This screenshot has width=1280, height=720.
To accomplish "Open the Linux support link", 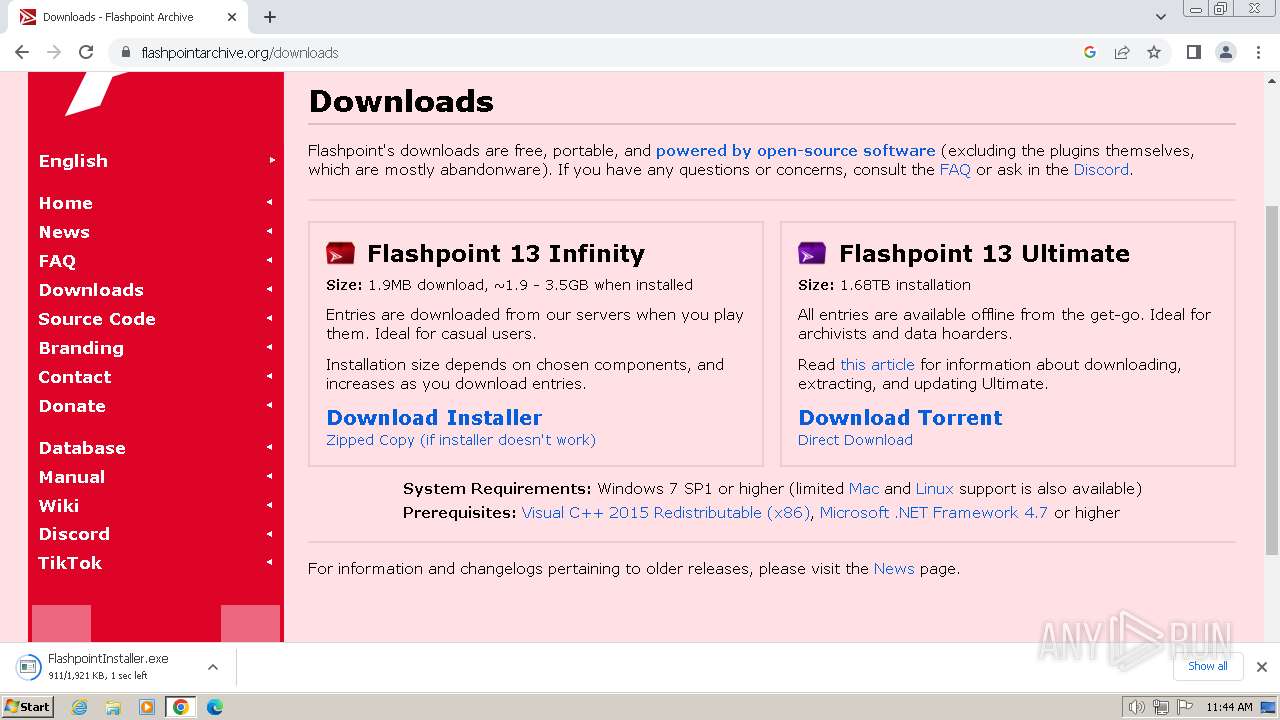I will 935,489.
